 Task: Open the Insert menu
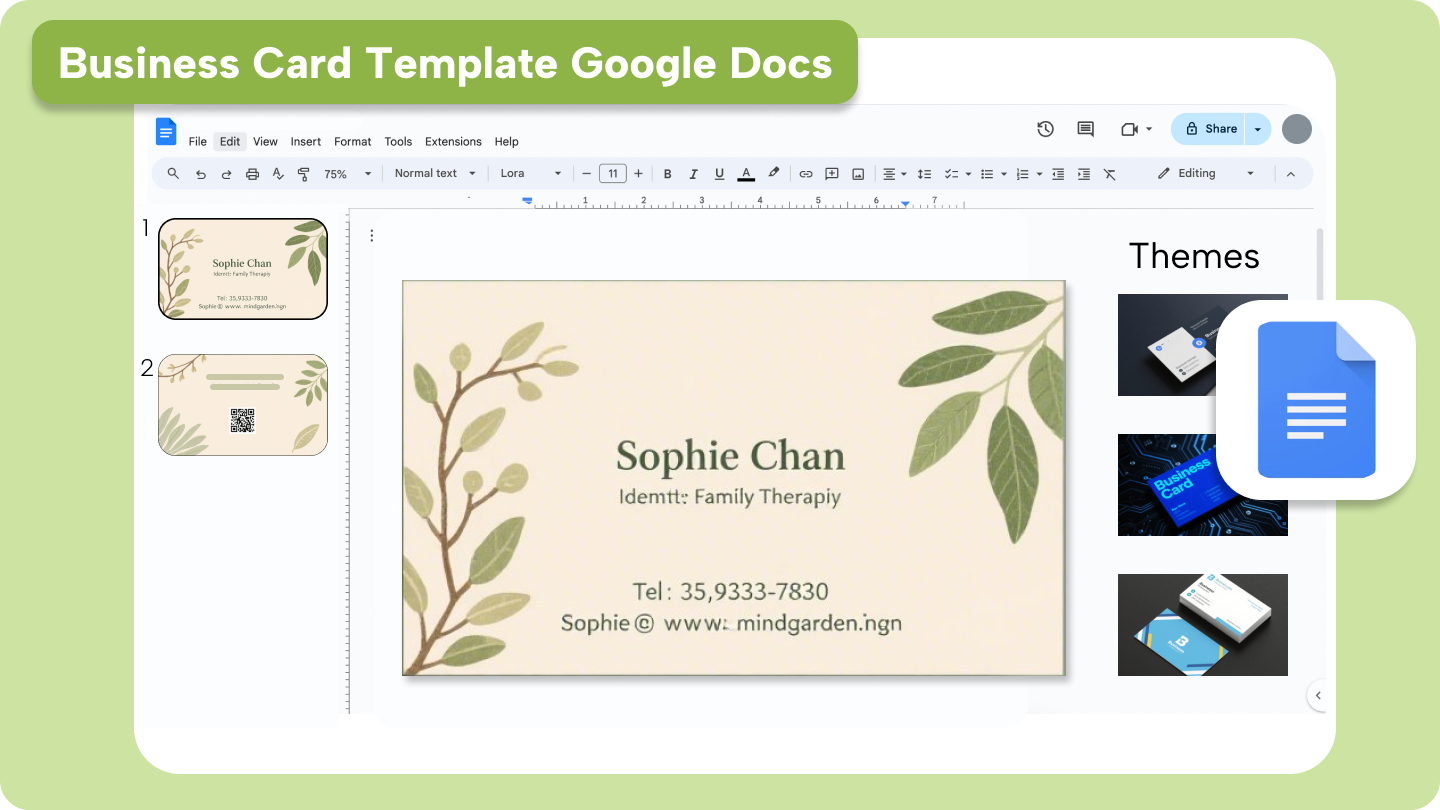coord(305,141)
